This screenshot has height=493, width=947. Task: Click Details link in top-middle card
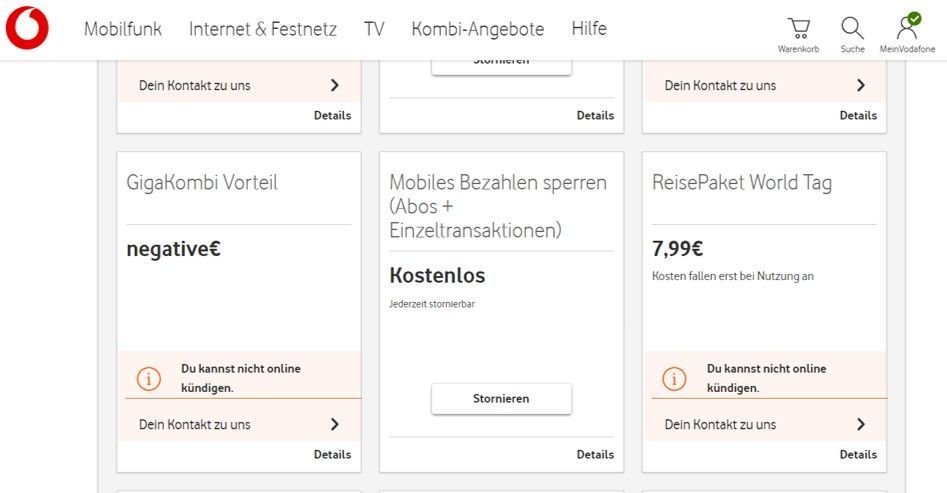point(595,115)
